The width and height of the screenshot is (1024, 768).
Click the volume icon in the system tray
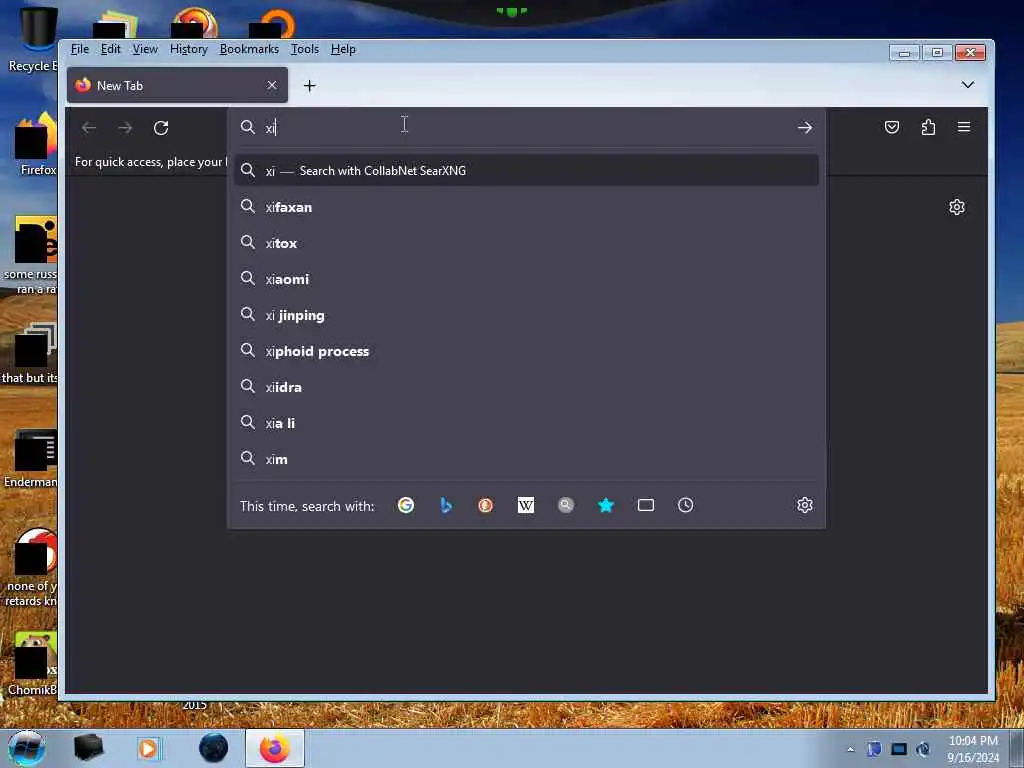point(923,749)
